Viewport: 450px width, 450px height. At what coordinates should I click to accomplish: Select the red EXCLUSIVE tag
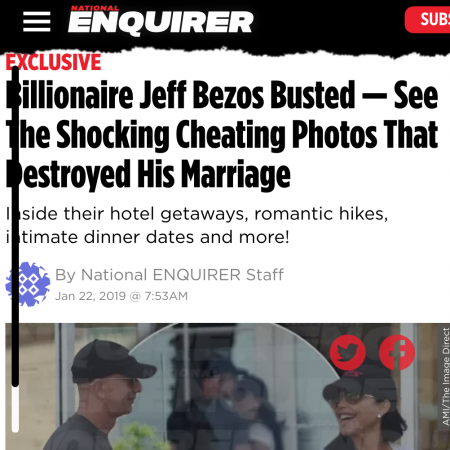[53, 62]
